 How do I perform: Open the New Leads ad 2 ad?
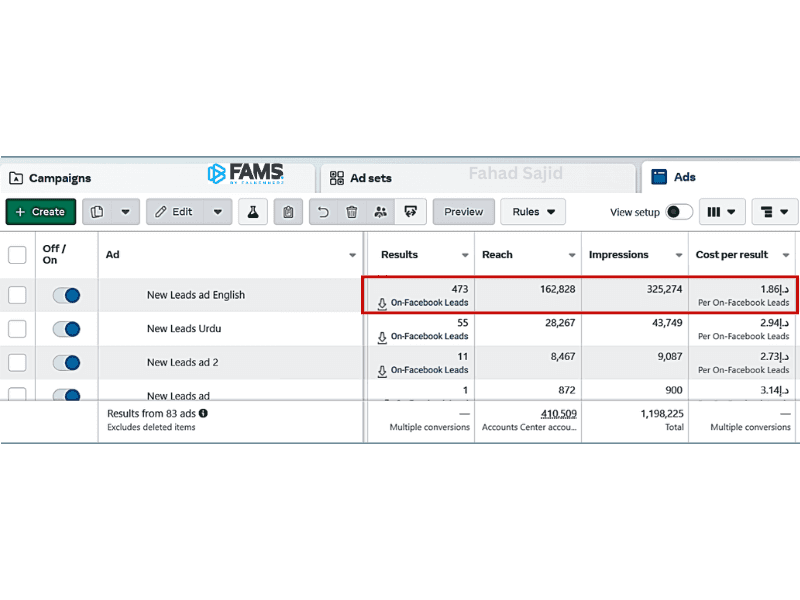(183, 362)
